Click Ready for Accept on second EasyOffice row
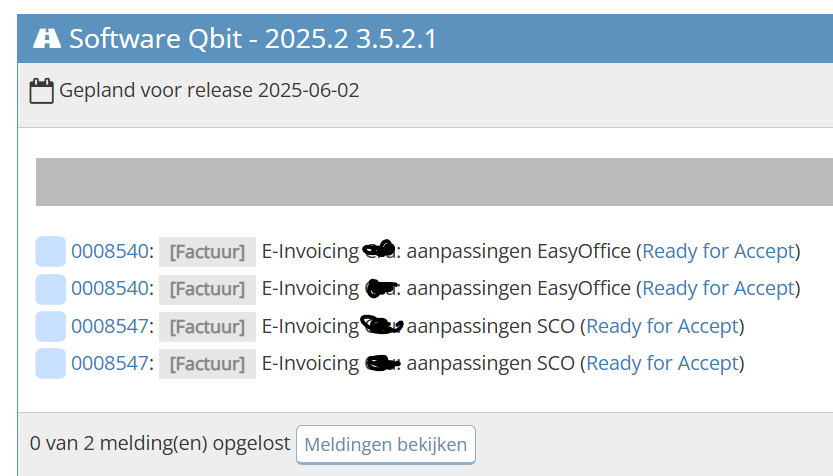This screenshot has height=476, width=833. coord(718,289)
